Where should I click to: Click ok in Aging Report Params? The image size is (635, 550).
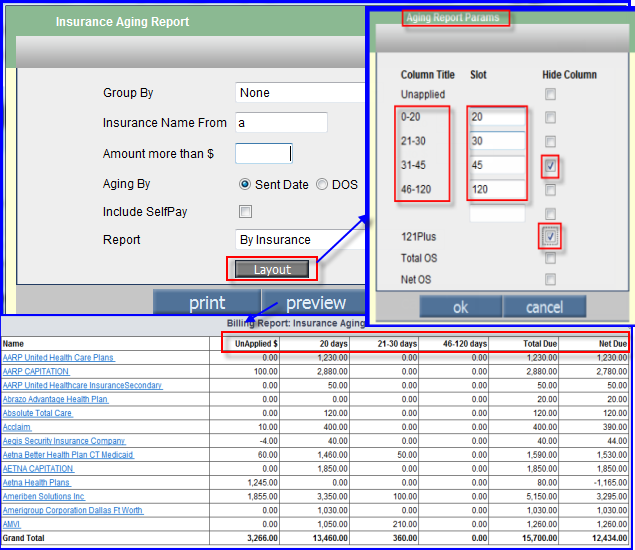(x=460, y=307)
